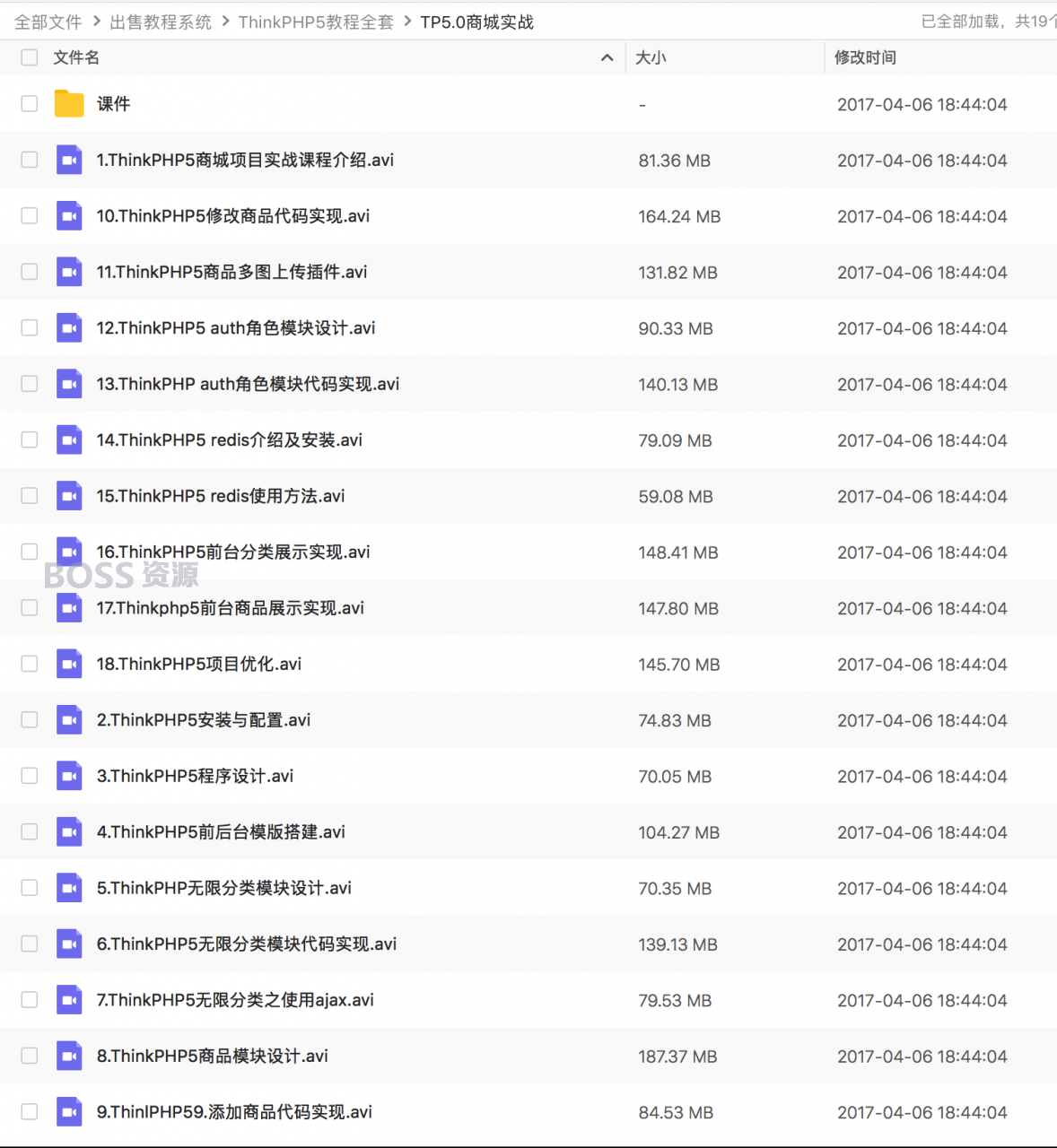Tick checkbox for 9.ThinlPHP59.添加商品代码实现.avi

(x=30, y=1112)
